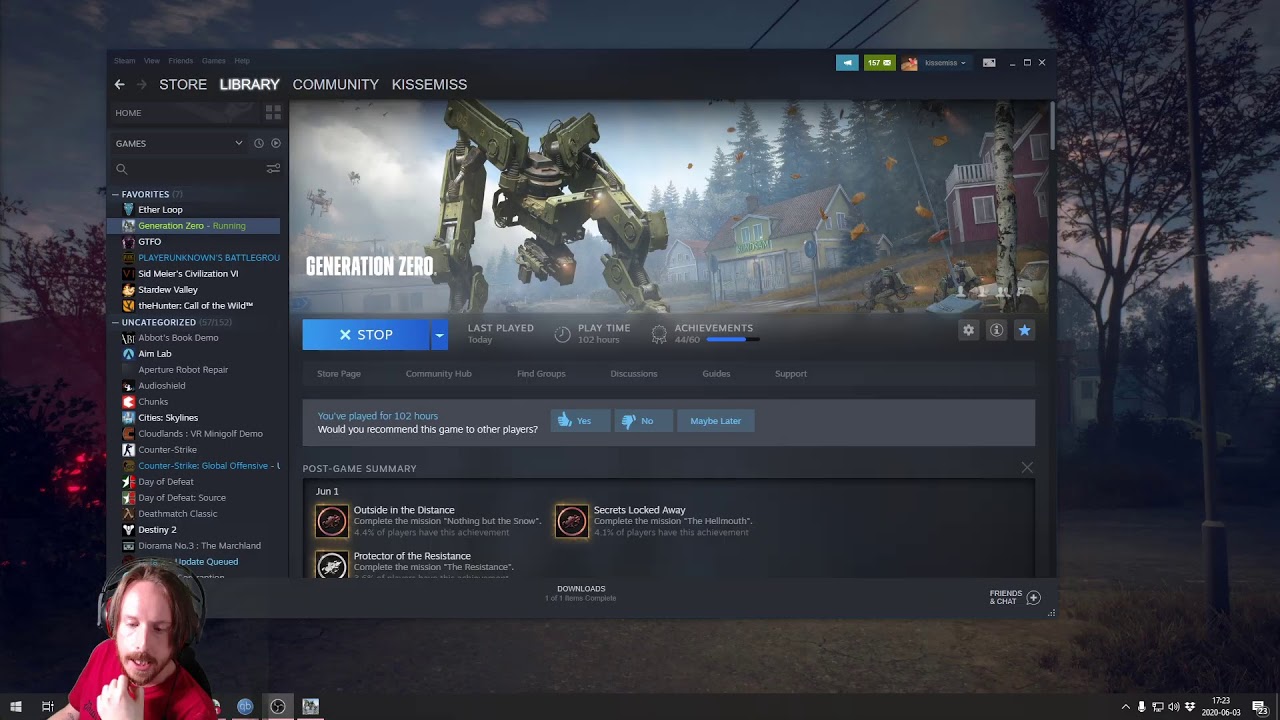Click Secrets Locked Away achievement icon

[572, 520]
